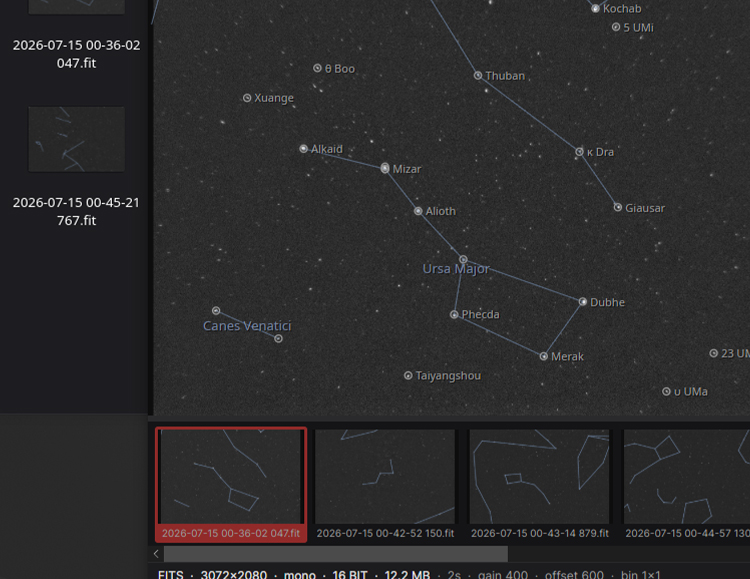This screenshot has width=750, height=579.
Task: Click the 3072×2080 dimensions in status bar
Action: pos(233,574)
